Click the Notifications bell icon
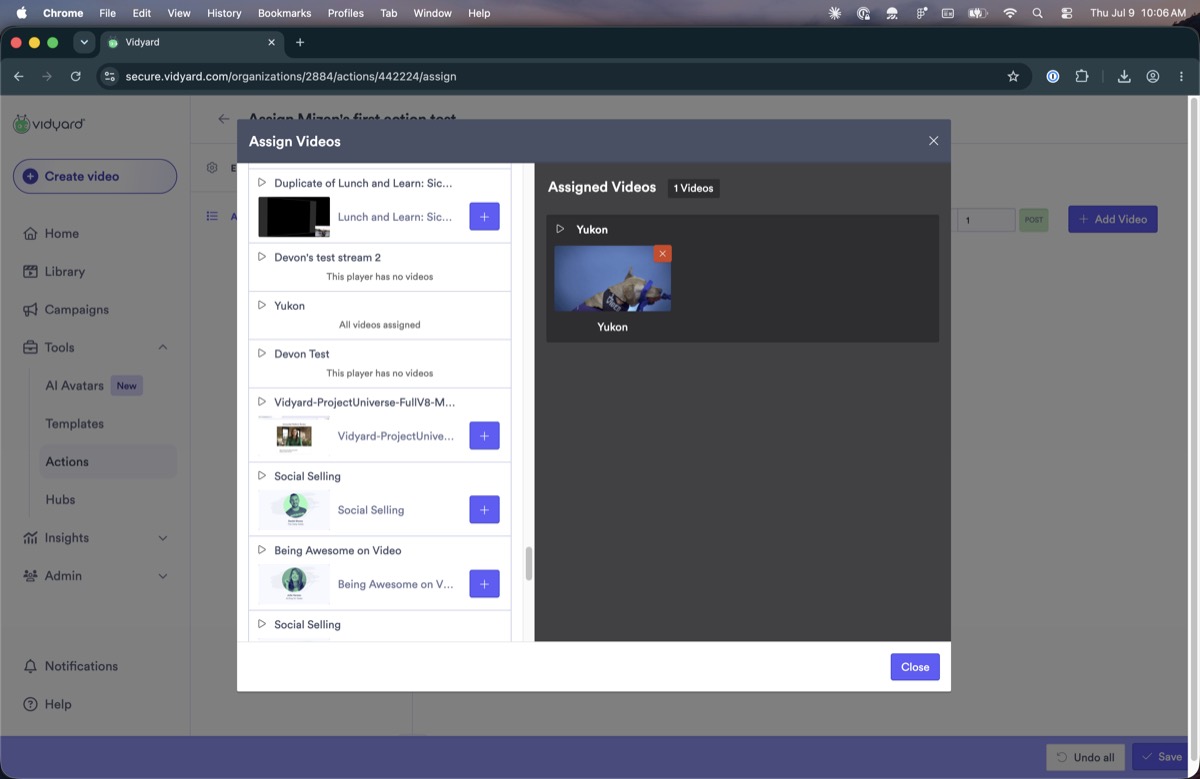Screen dimensions: 1200x779 (30, 666)
